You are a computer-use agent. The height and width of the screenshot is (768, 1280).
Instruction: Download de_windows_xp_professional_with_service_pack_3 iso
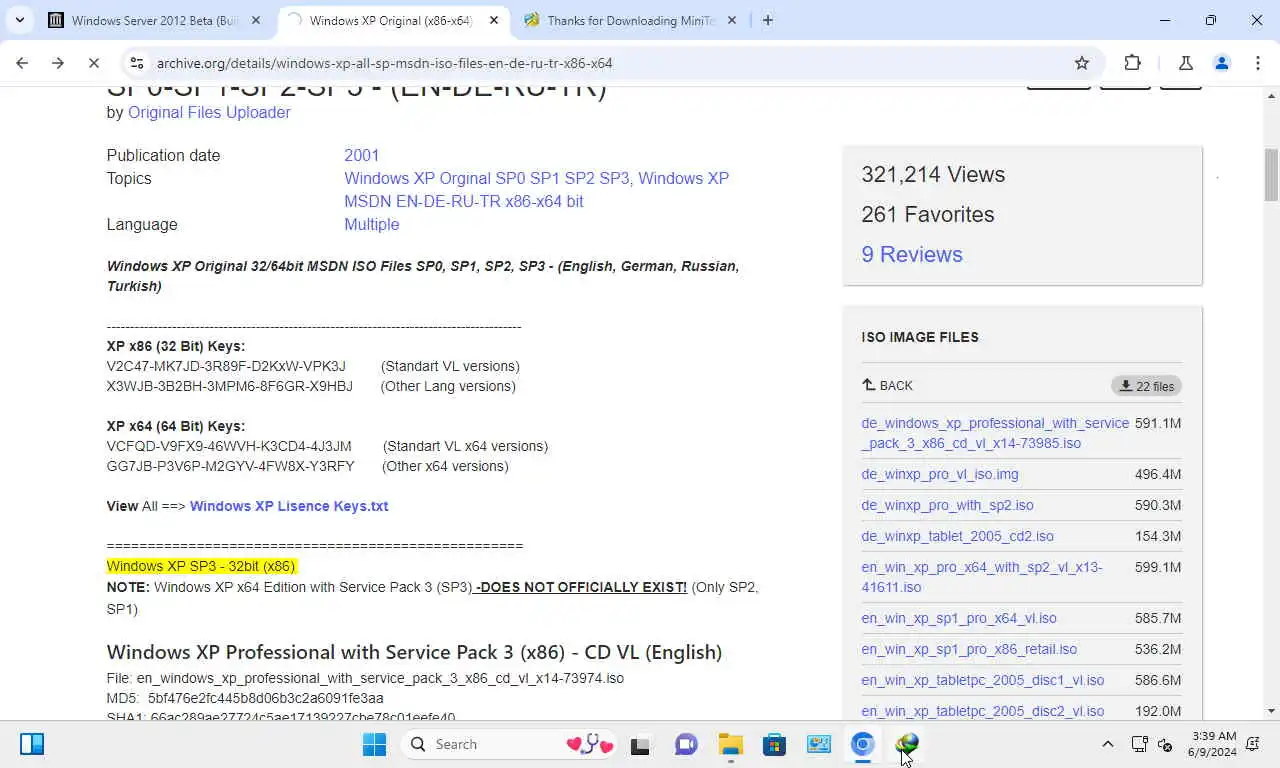tap(995, 433)
